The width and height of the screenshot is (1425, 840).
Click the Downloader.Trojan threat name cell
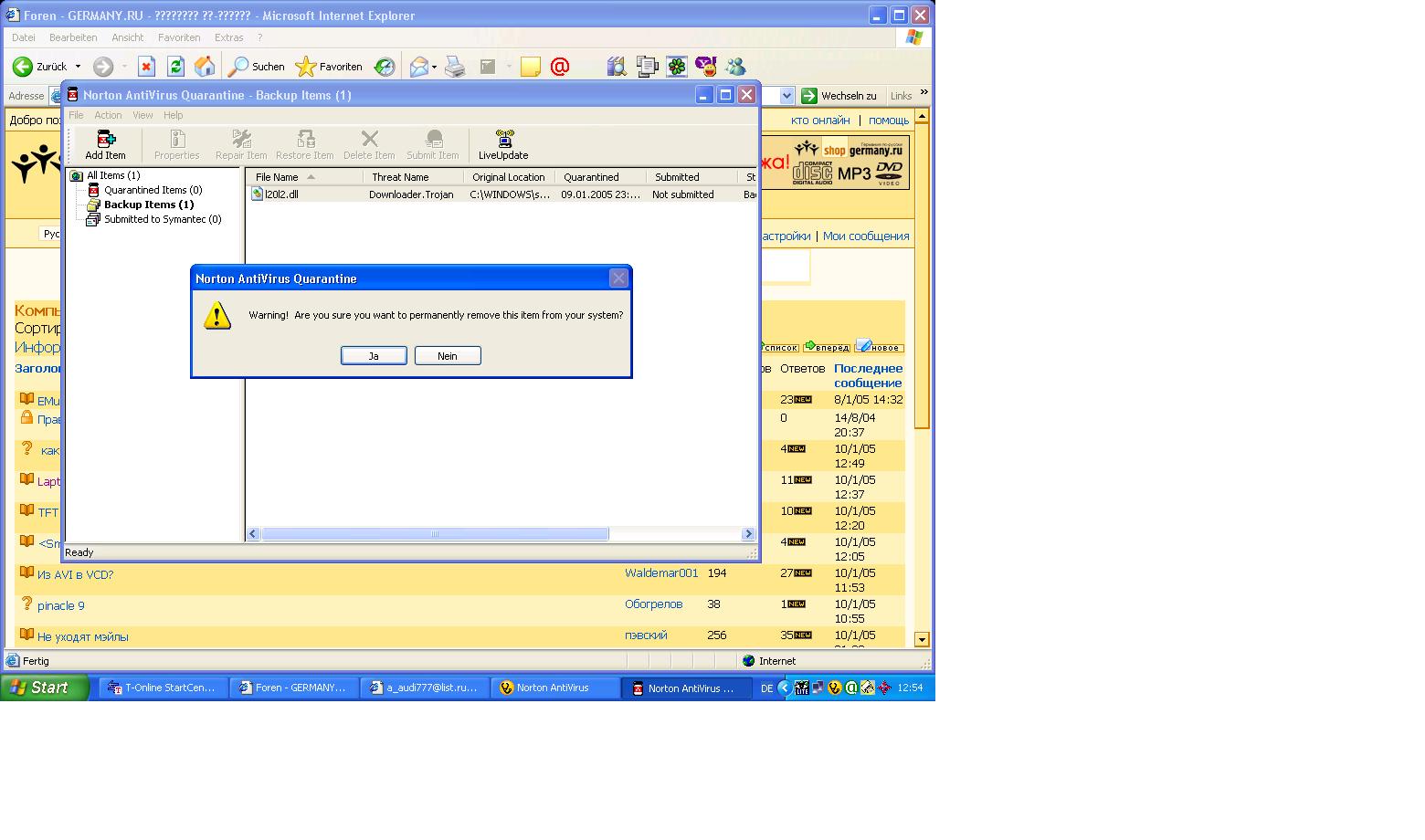411,194
